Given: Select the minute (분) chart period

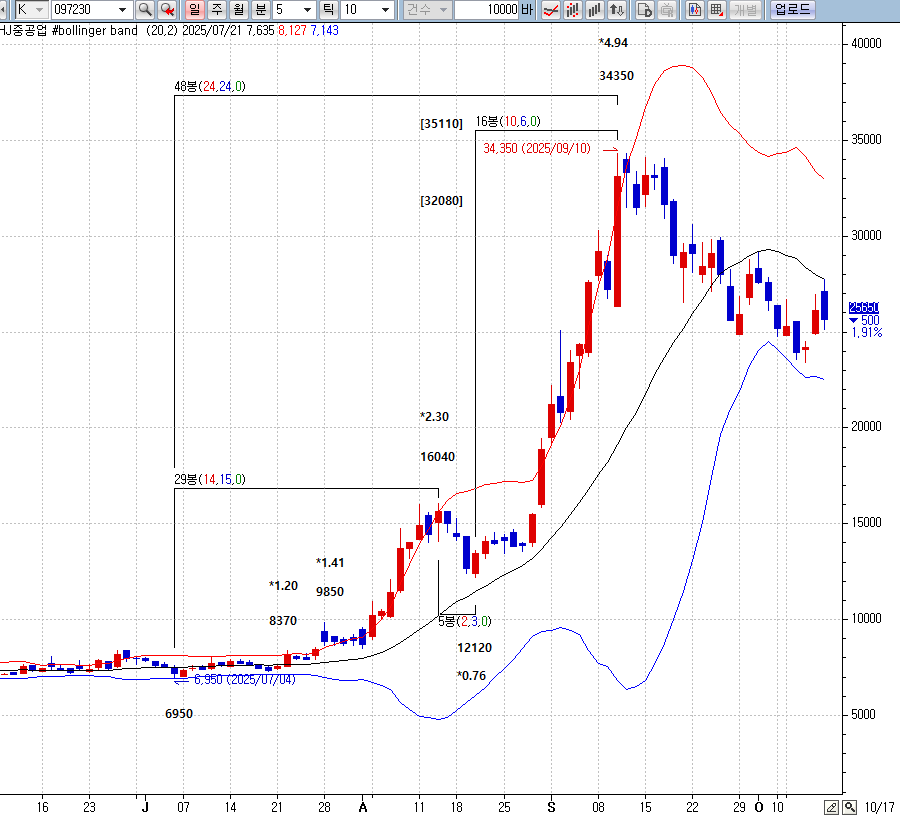Looking at the screenshot, I should [x=260, y=10].
